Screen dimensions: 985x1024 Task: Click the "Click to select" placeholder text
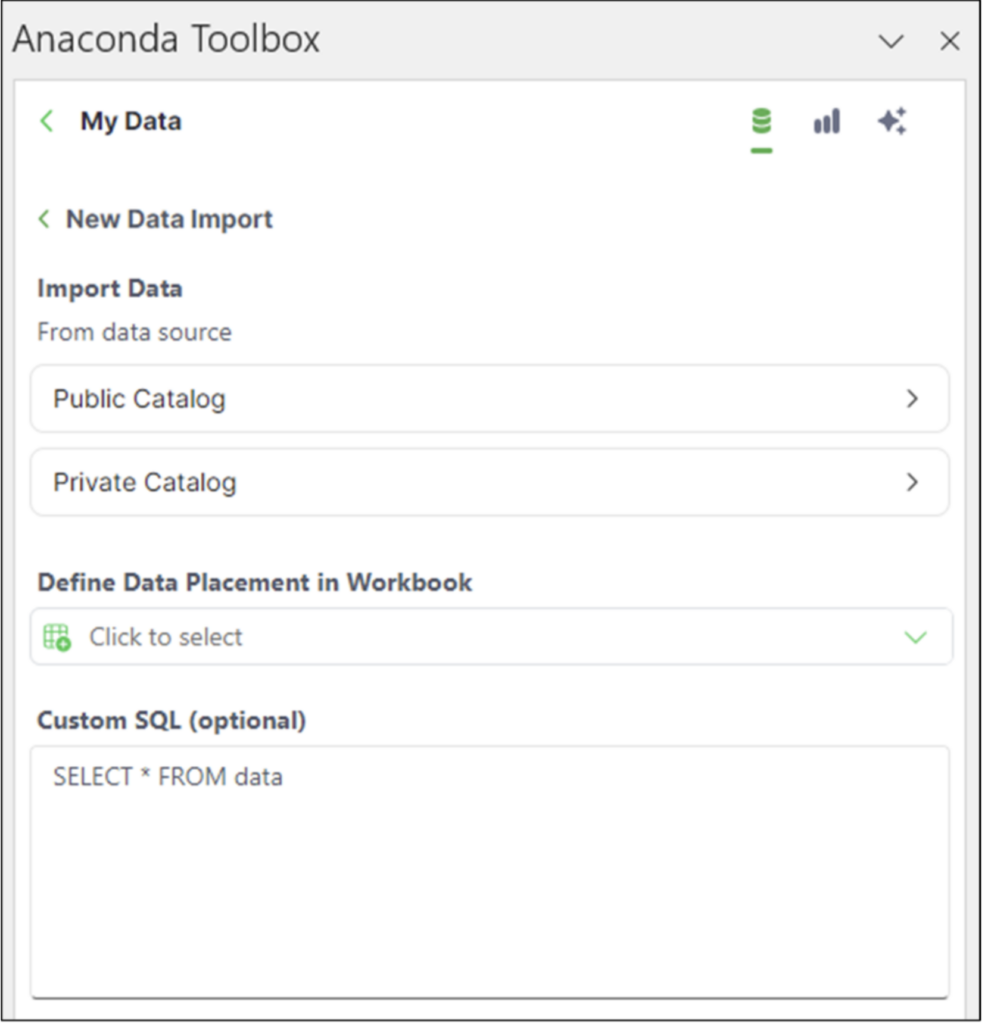tap(166, 637)
